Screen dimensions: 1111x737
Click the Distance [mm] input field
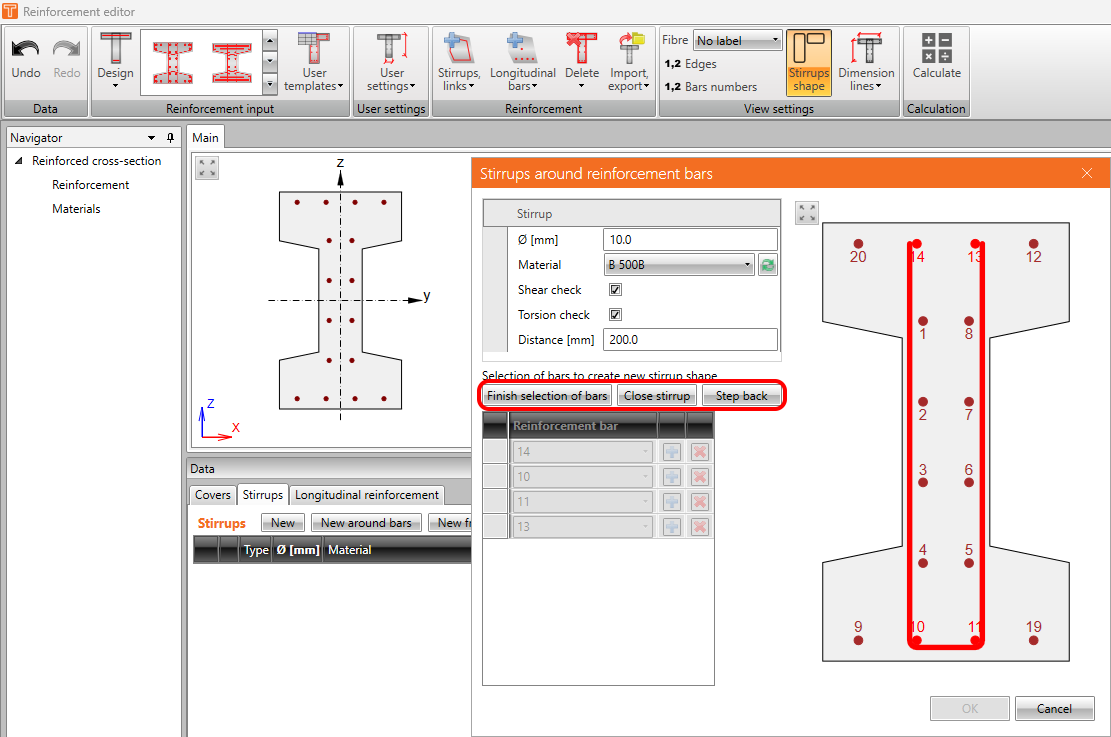point(690,340)
